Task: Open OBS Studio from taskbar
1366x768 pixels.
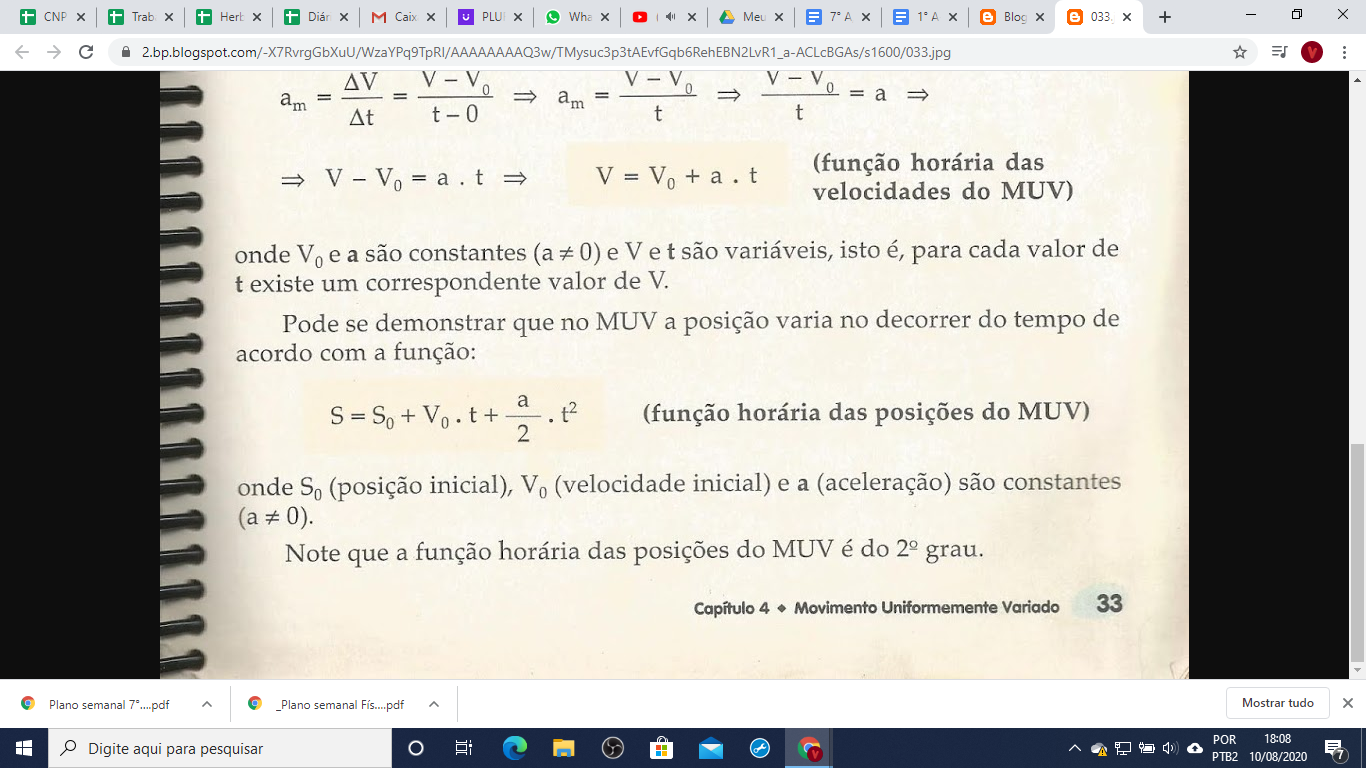Action: click(x=613, y=748)
